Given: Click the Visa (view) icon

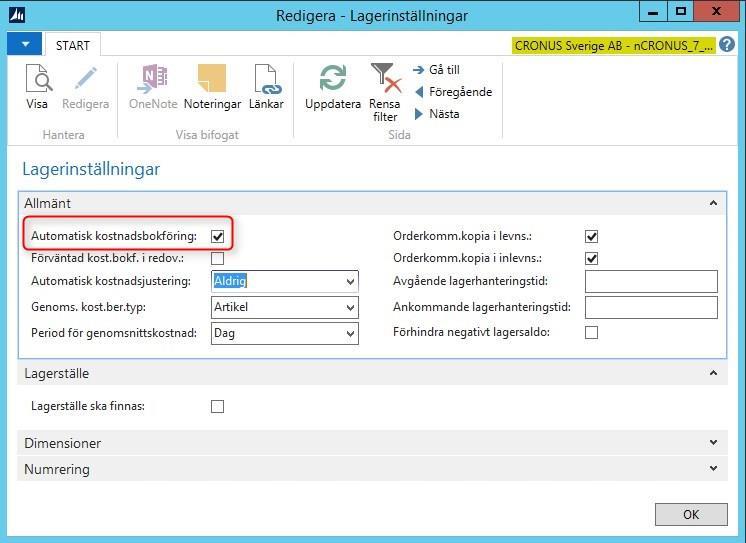Looking at the screenshot, I should (38, 79).
